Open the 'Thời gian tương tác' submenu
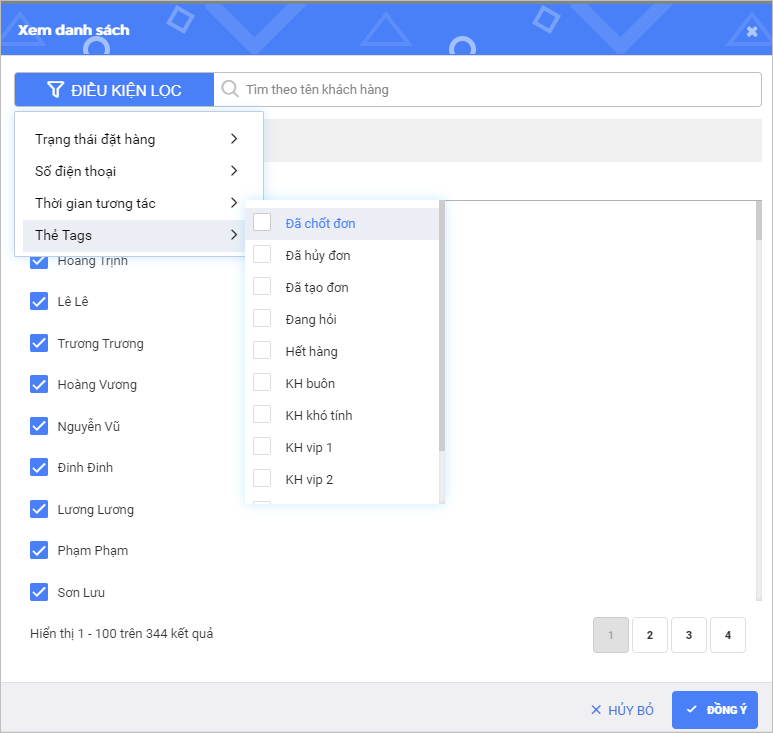This screenshot has width=773, height=733. (x=138, y=203)
